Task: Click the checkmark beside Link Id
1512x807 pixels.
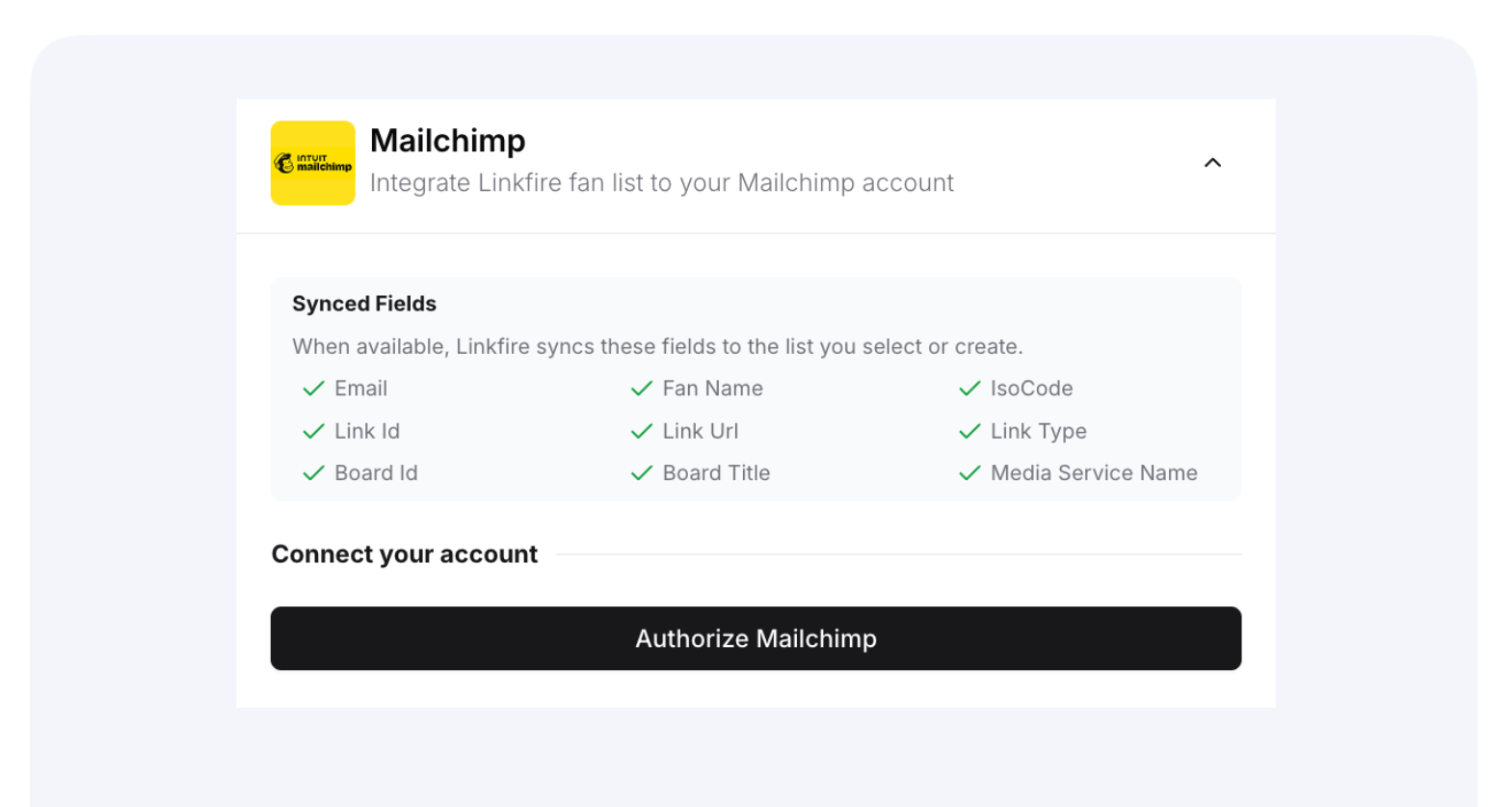Action: (313, 431)
